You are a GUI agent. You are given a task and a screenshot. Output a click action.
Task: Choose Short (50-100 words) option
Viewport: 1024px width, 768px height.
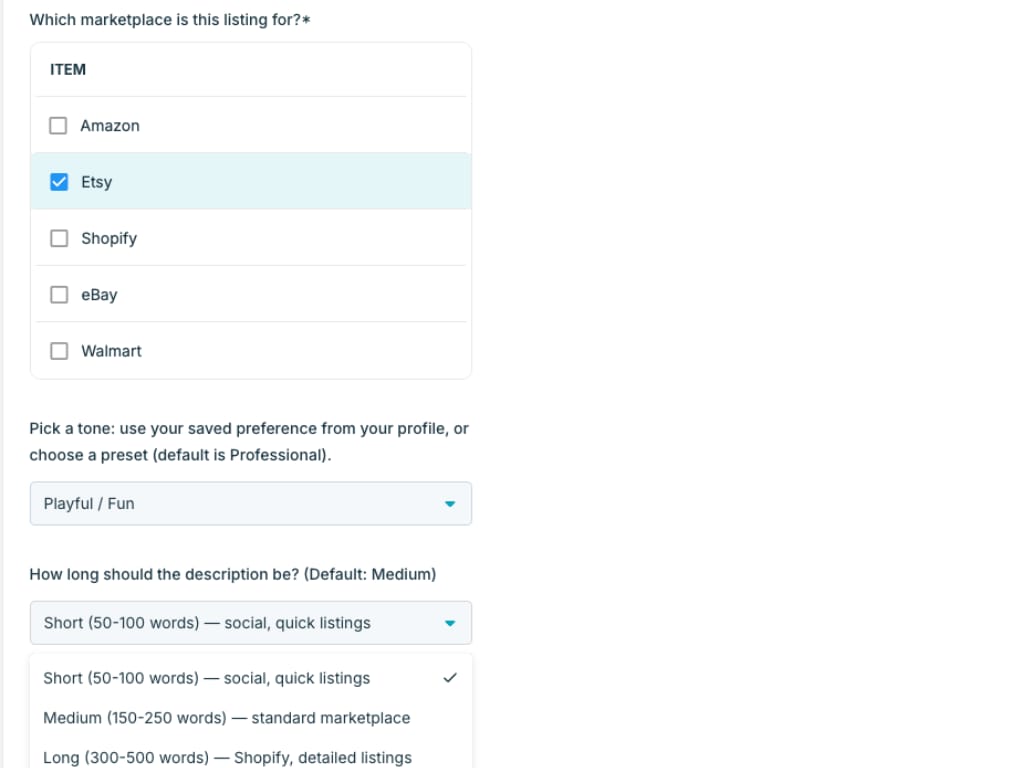207,678
